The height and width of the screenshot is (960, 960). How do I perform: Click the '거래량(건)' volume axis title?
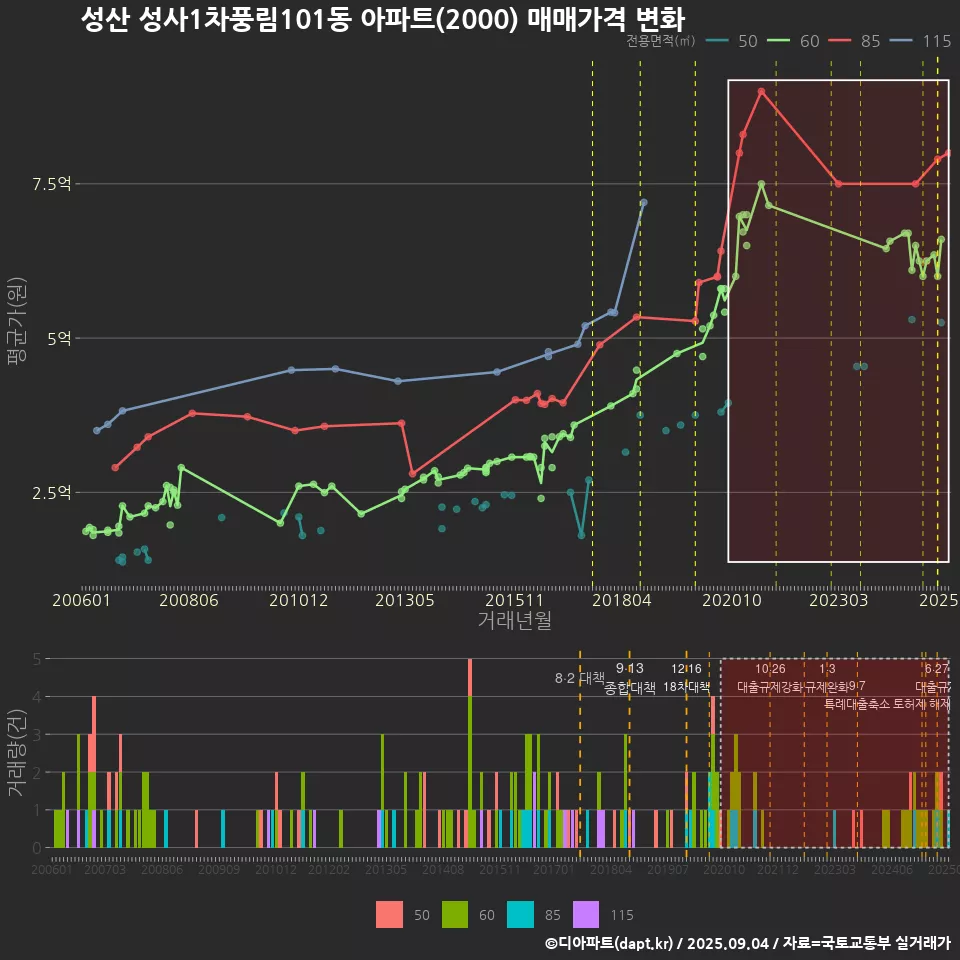tap(16, 753)
